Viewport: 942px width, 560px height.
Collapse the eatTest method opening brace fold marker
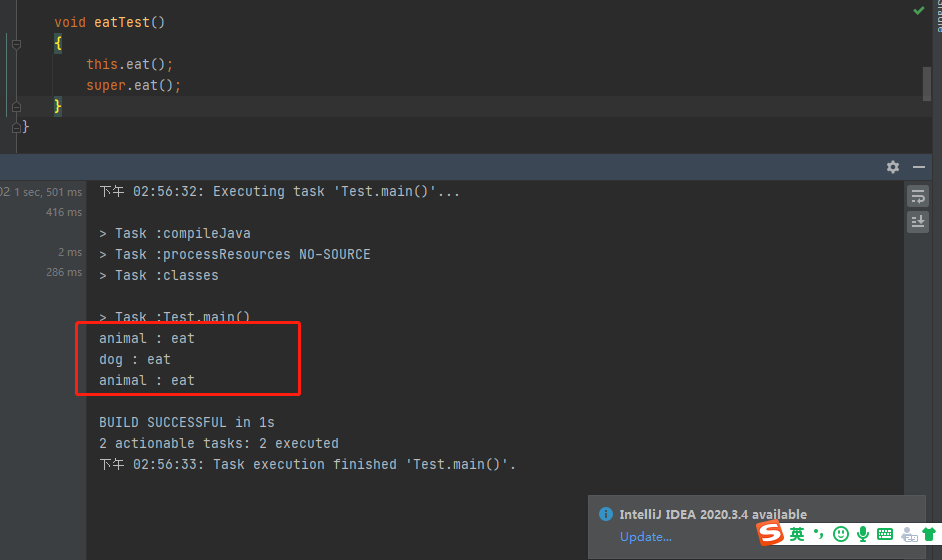click(x=16, y=44)
